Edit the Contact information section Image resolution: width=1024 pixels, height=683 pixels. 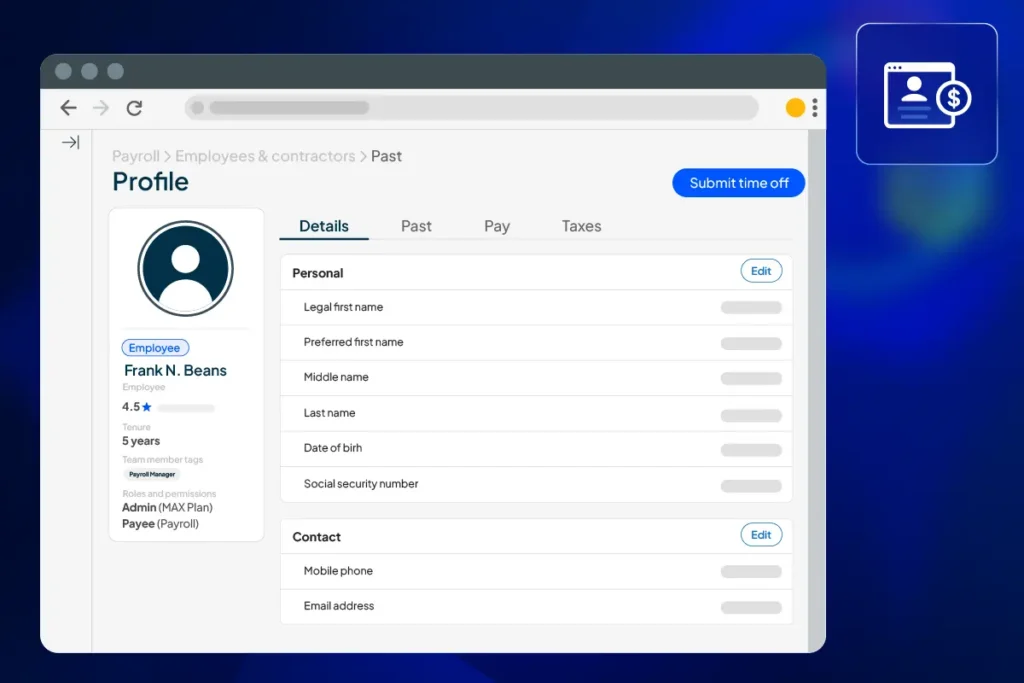pos(761,534)
